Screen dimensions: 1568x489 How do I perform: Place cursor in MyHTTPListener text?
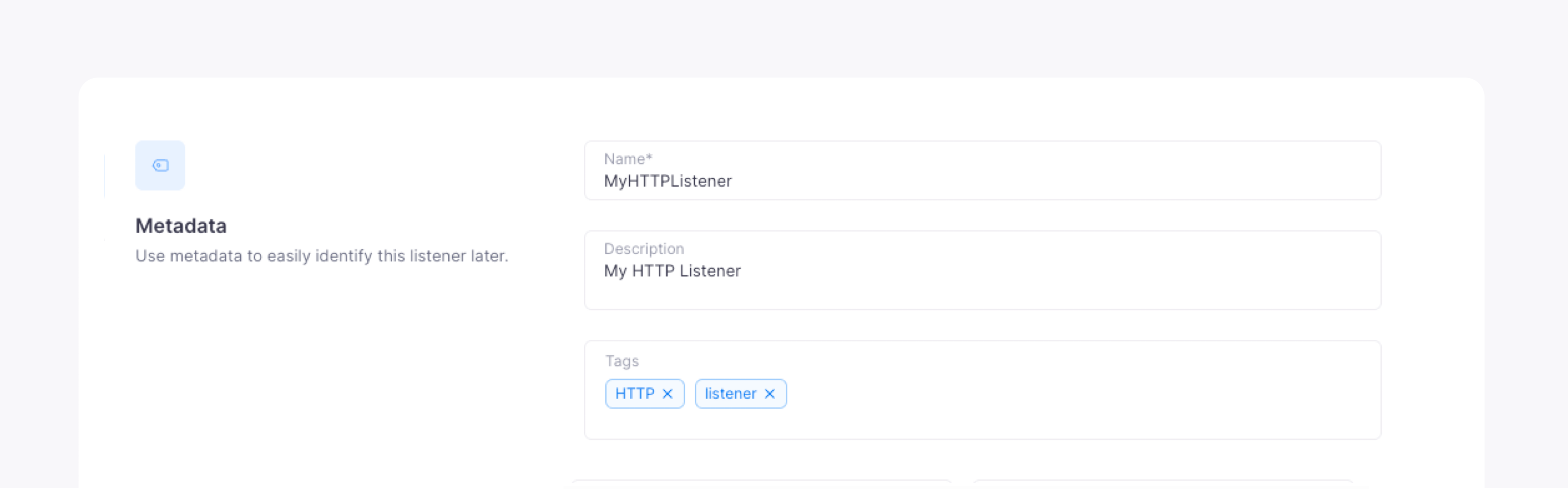667,182
